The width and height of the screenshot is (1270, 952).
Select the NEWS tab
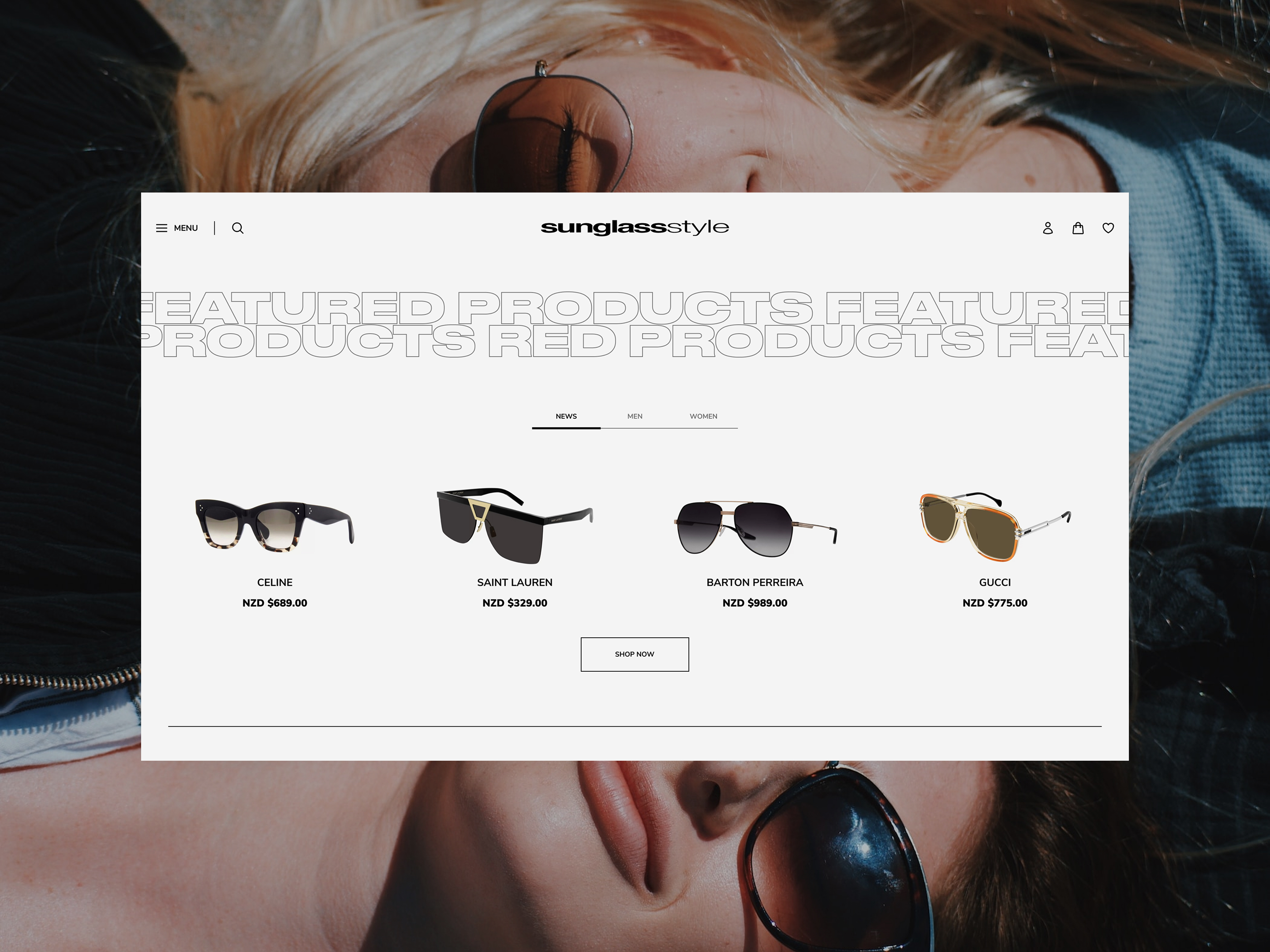point(566,416)
